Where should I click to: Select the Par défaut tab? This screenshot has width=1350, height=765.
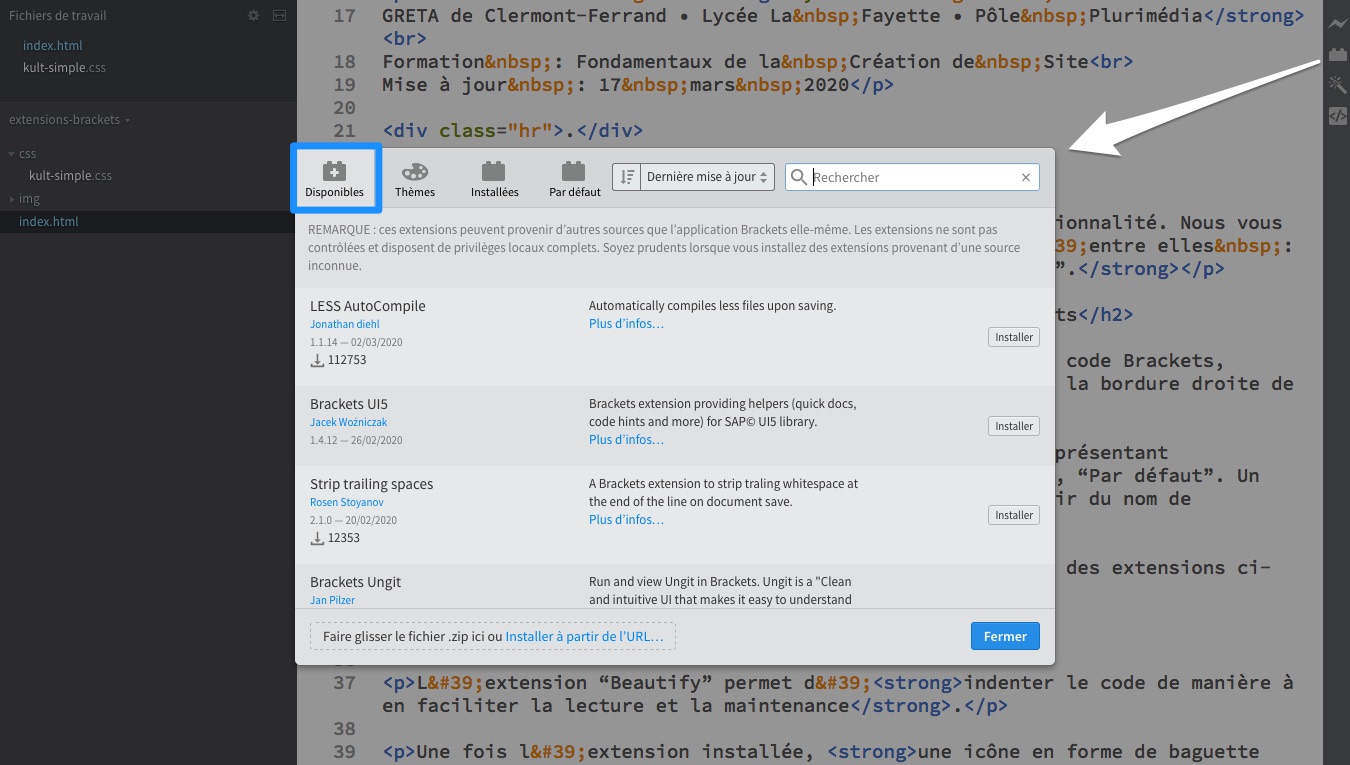pyautogui.click(x=575, y=179)
